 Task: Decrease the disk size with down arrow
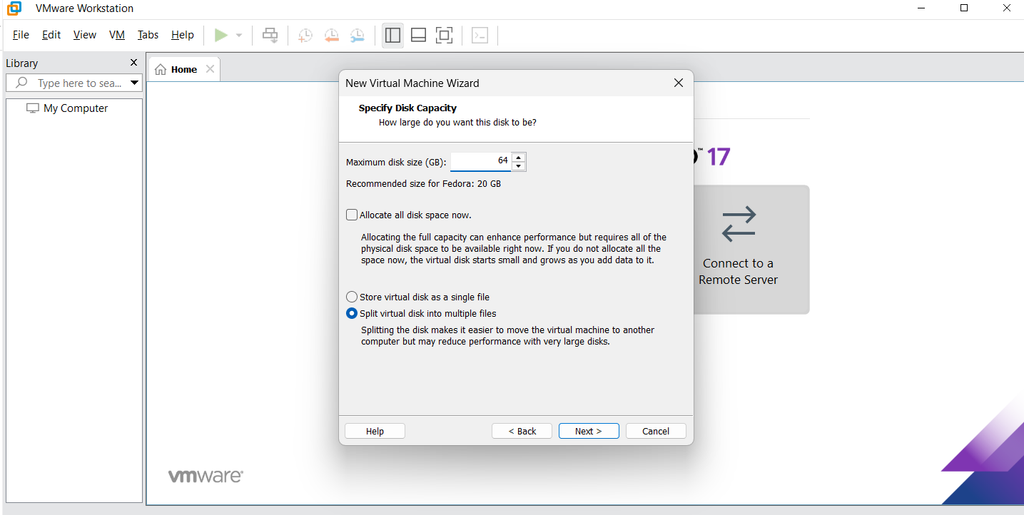click(x=519, y=166)
